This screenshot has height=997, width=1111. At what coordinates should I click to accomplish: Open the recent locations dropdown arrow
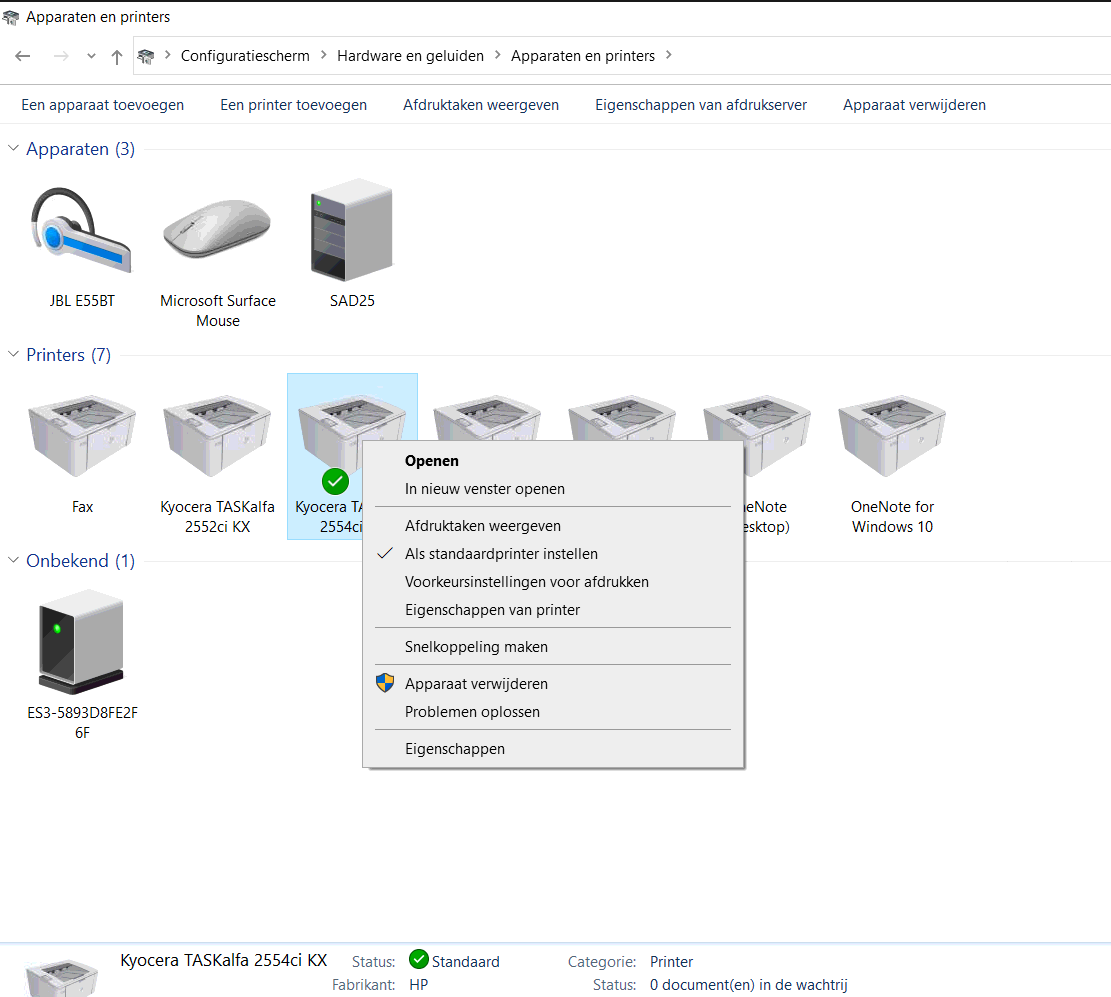tap(91, 56)
